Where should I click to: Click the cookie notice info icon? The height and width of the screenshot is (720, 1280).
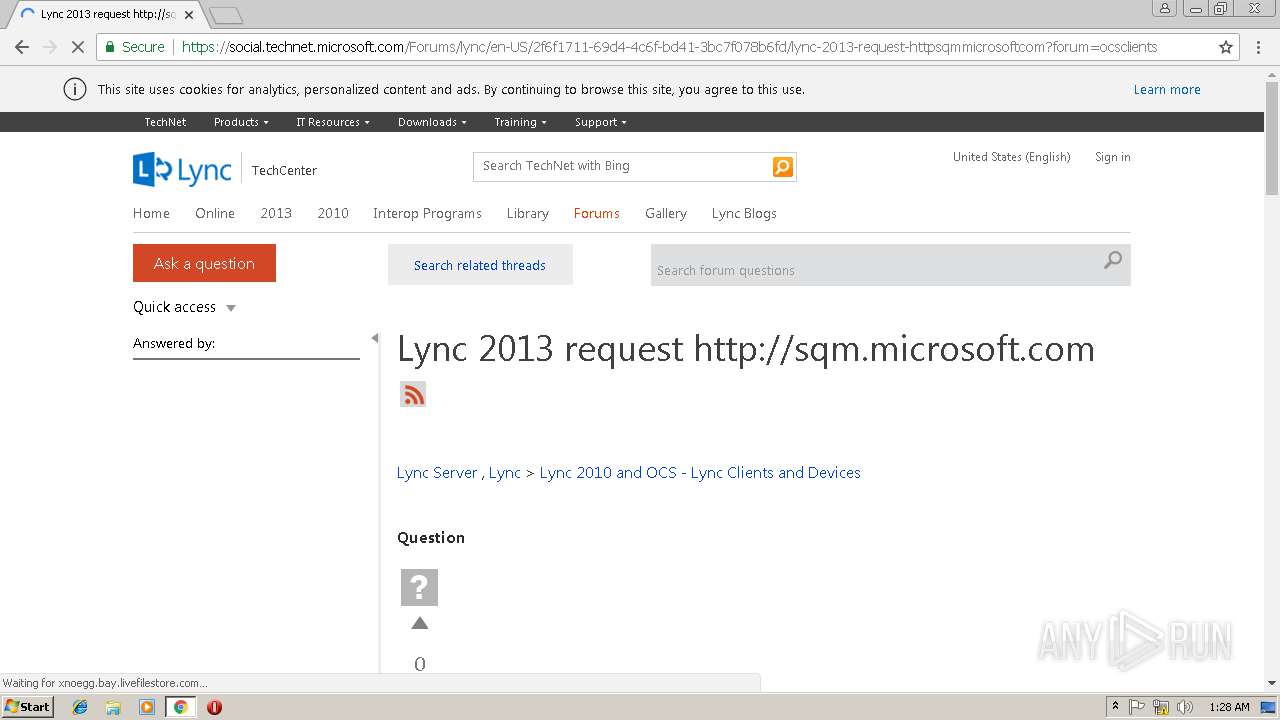(x=74, y=89)
